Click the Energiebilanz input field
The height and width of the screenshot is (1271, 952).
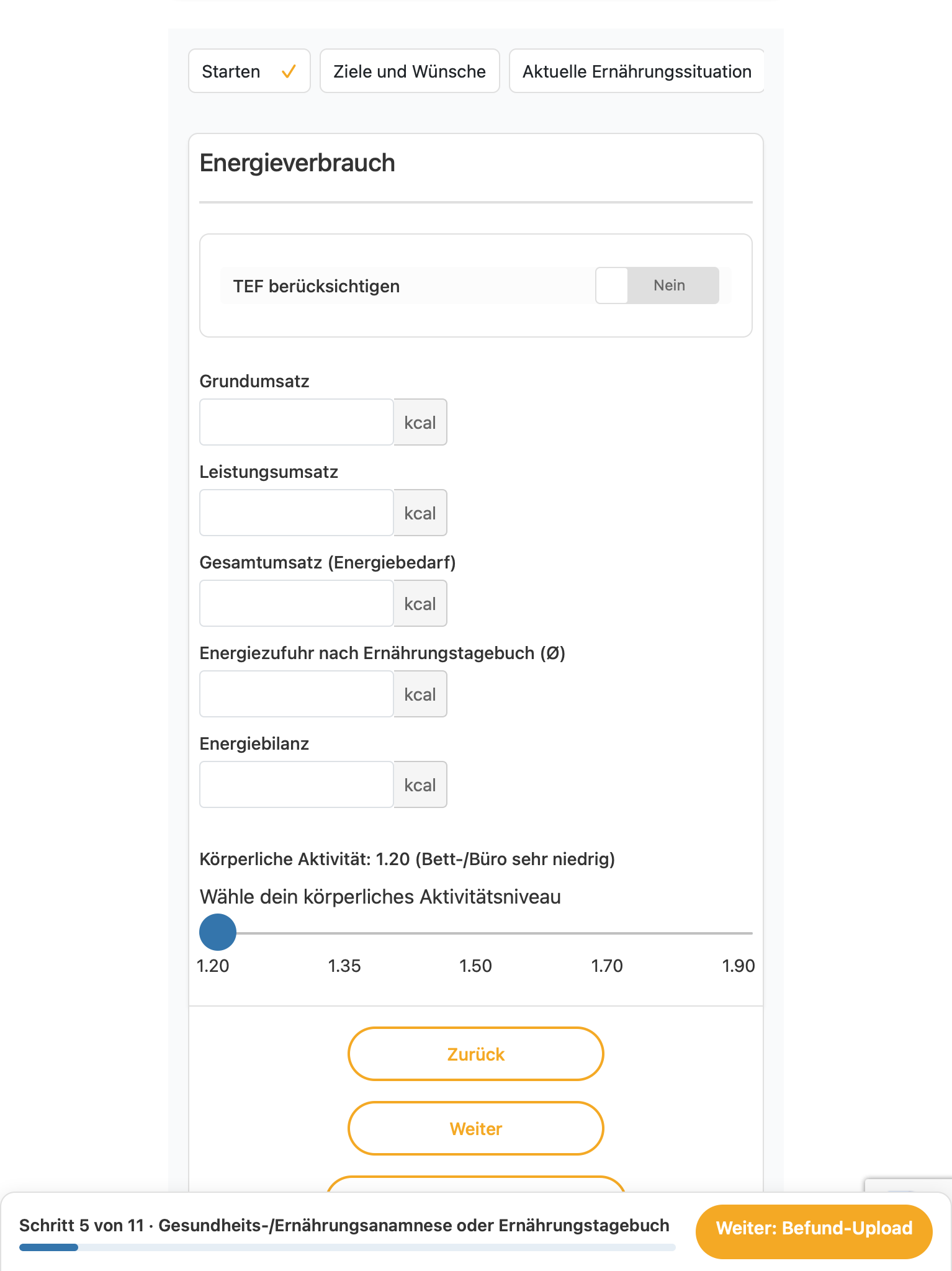pos(297,784)
